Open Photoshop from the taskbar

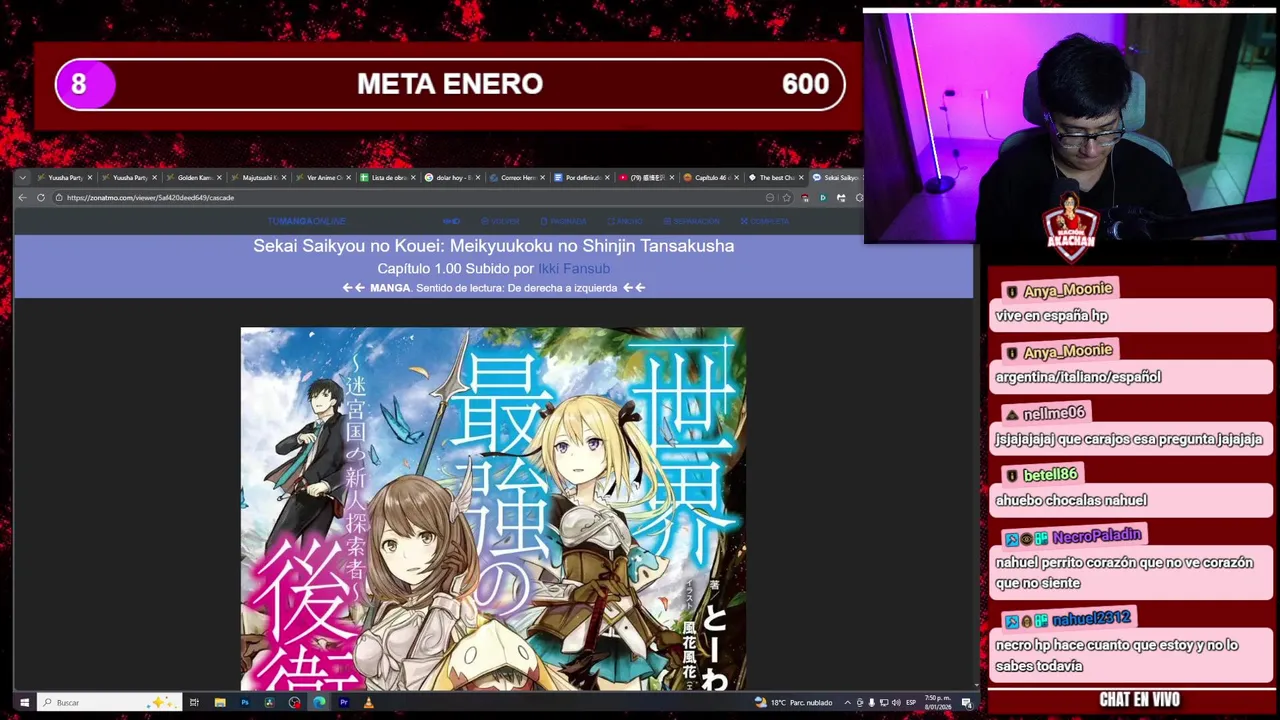click(244, 703)
